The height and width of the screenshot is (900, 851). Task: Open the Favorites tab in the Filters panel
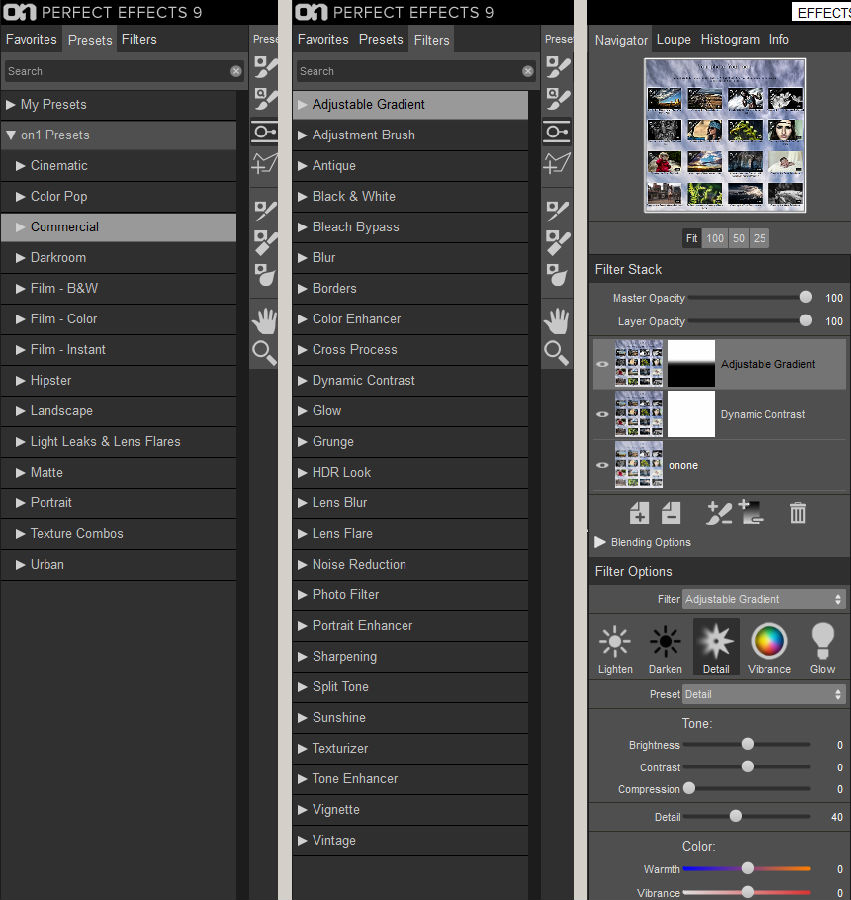pyautogui.click(x=323, y=40)
